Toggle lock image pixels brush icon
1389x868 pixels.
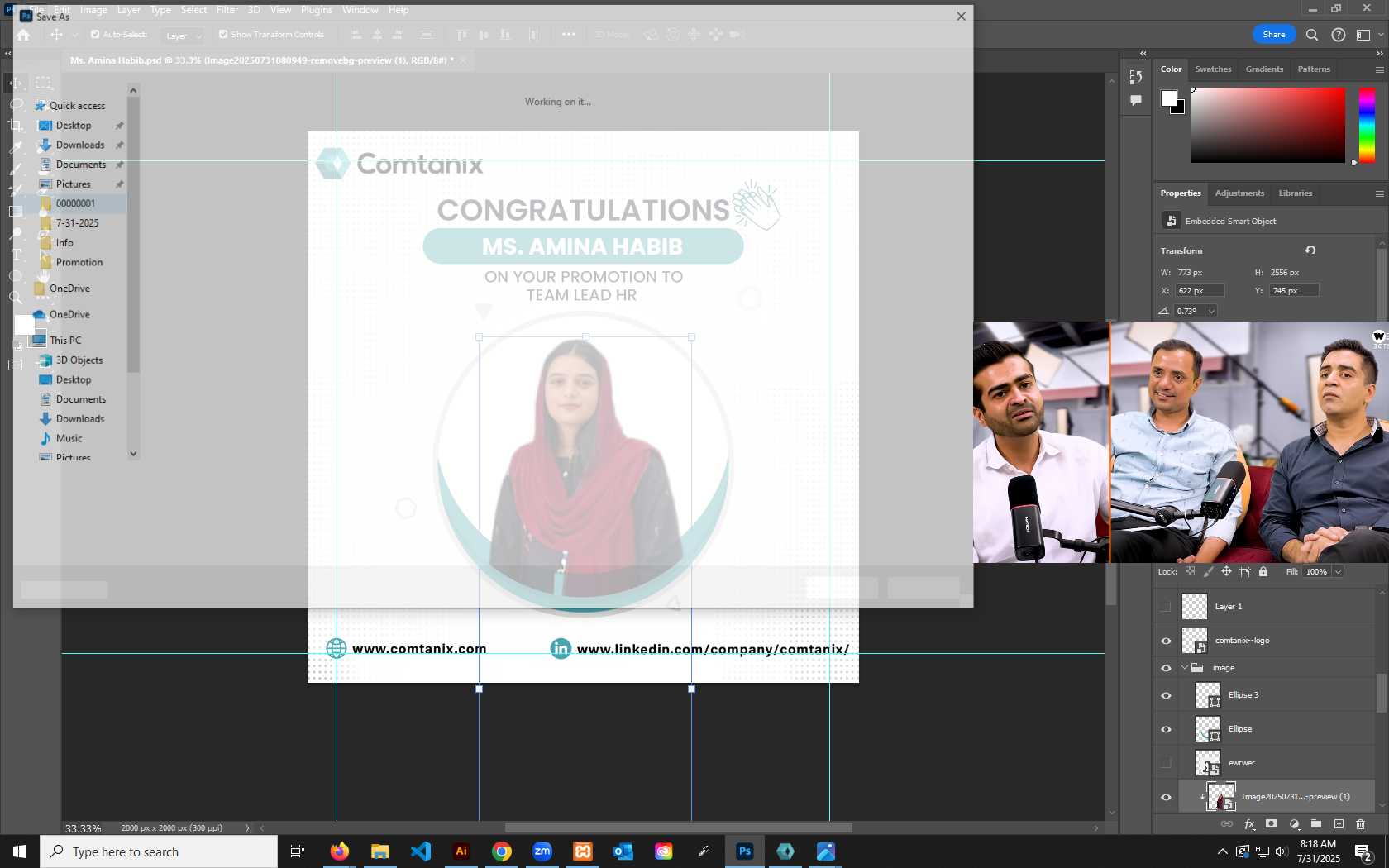coord(1208,571)
